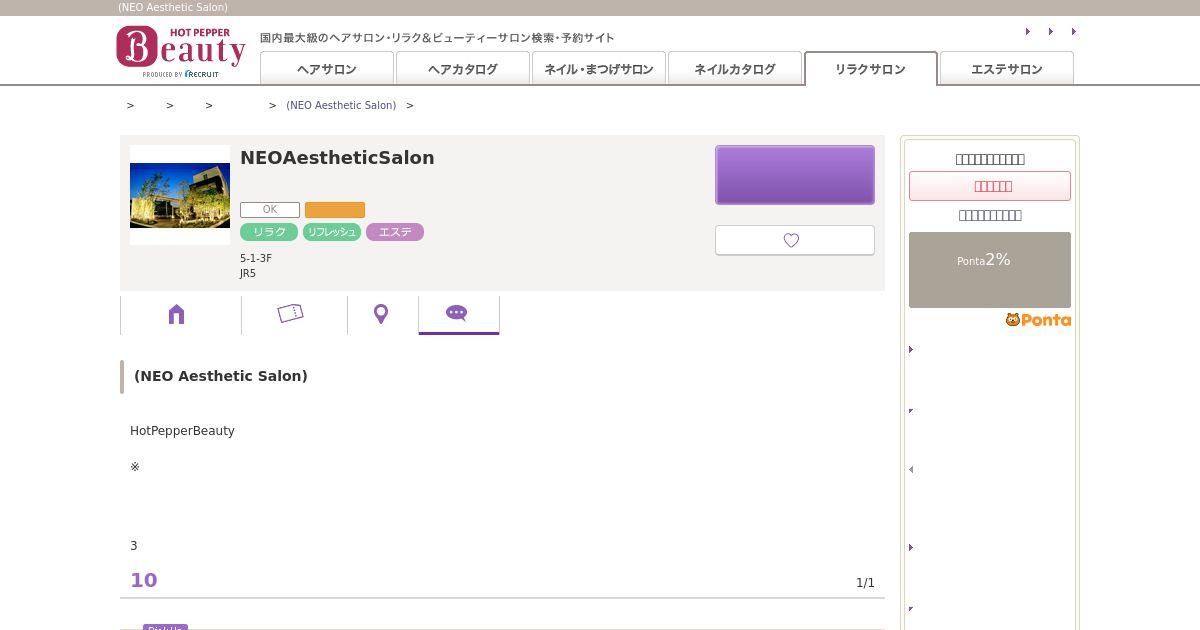Click the 'HotPepperBeauty' text in review section
This screenshot has width=1200, height=630.
coord(182,431)
